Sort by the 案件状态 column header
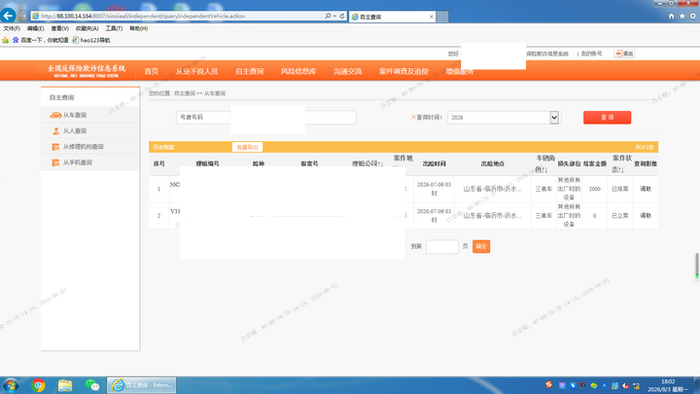The height and width of the screenshot is (394, 700). pos(621,164)
